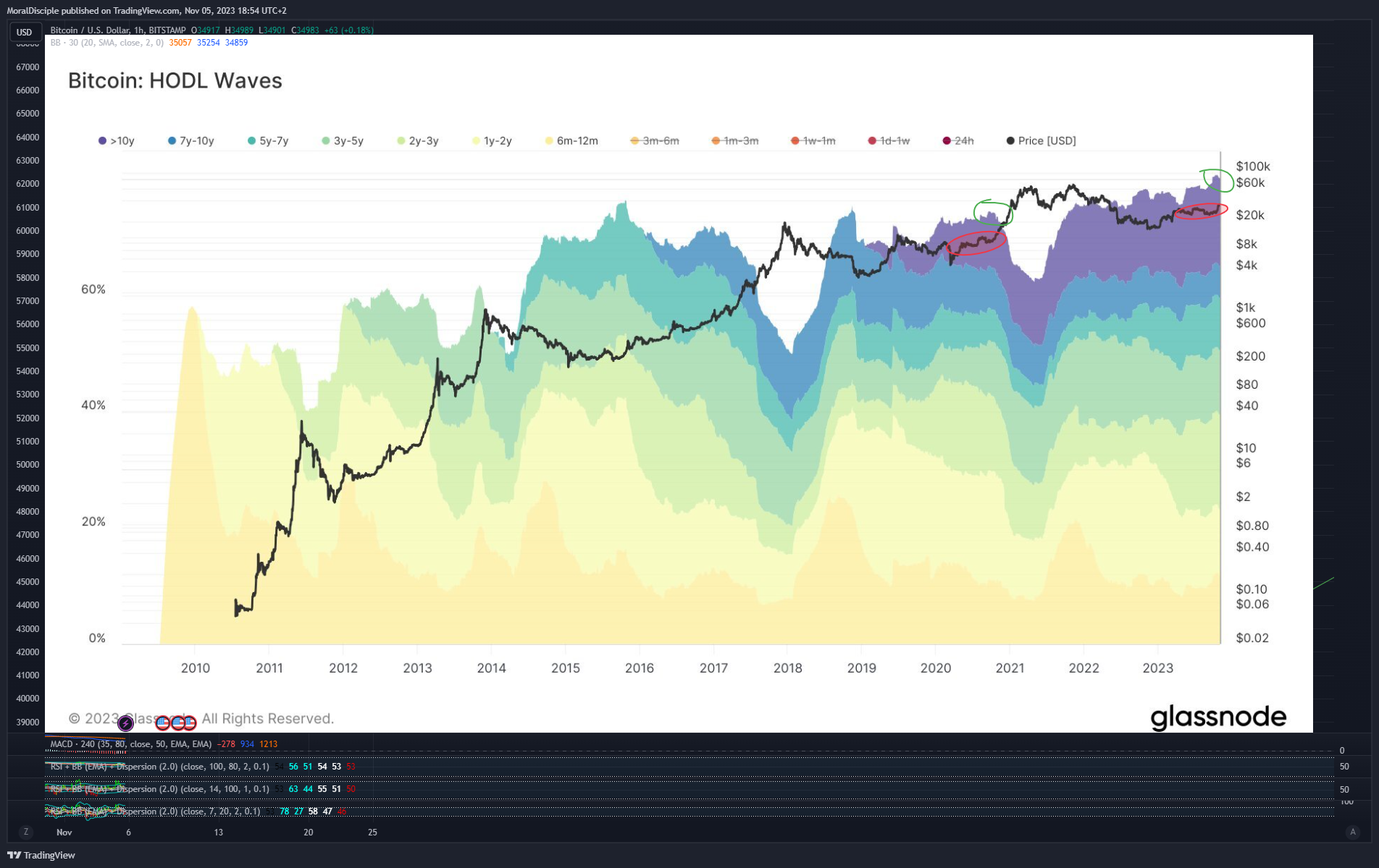Click the Nov label on time axis

click(64, 833)
